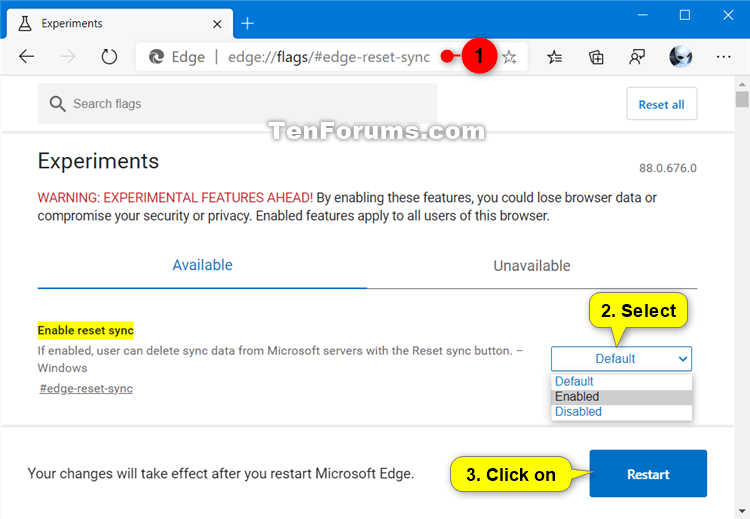Click the scrollbar up arrow

coord(742,84)
